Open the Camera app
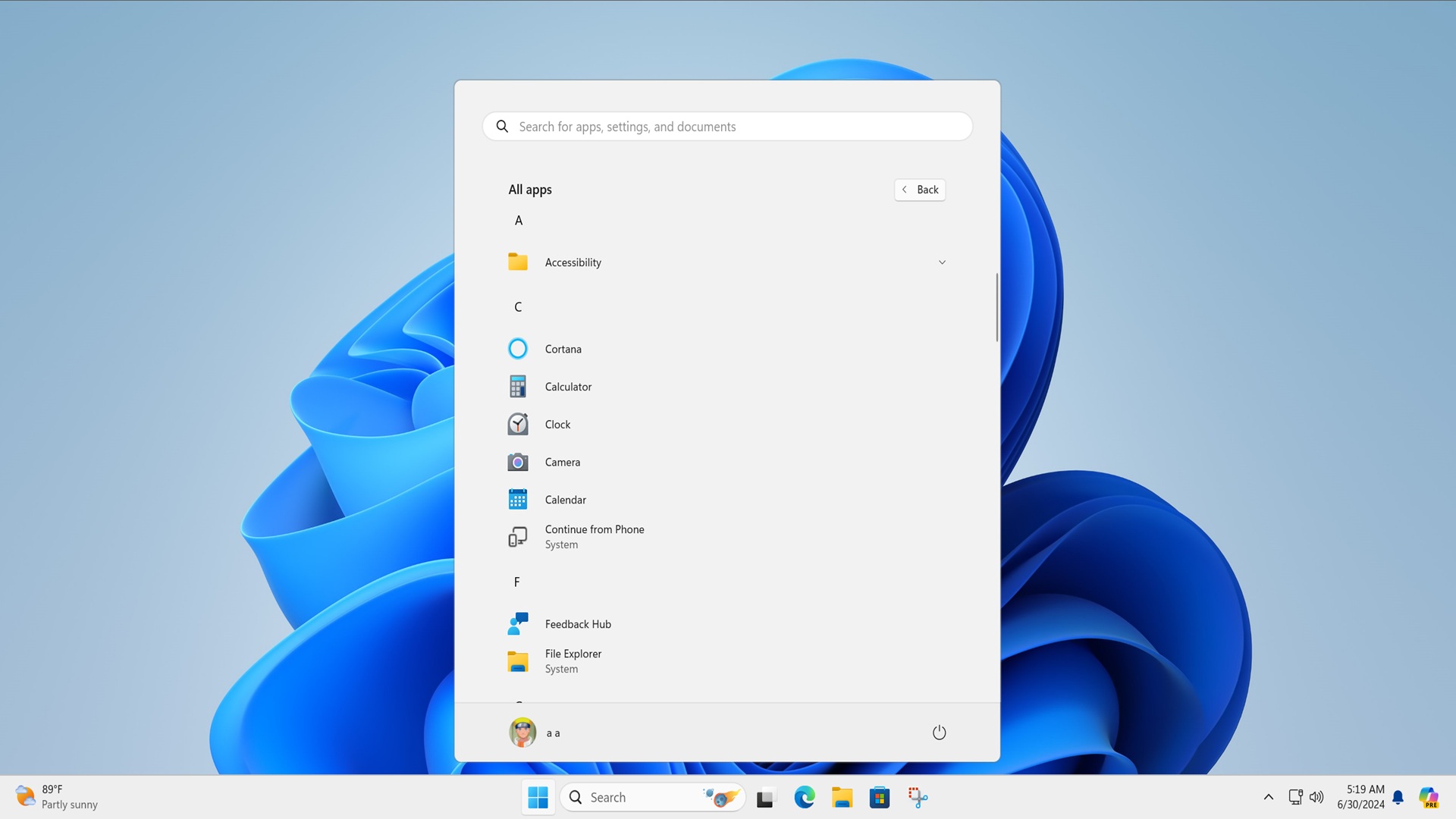 pos(562,462)
